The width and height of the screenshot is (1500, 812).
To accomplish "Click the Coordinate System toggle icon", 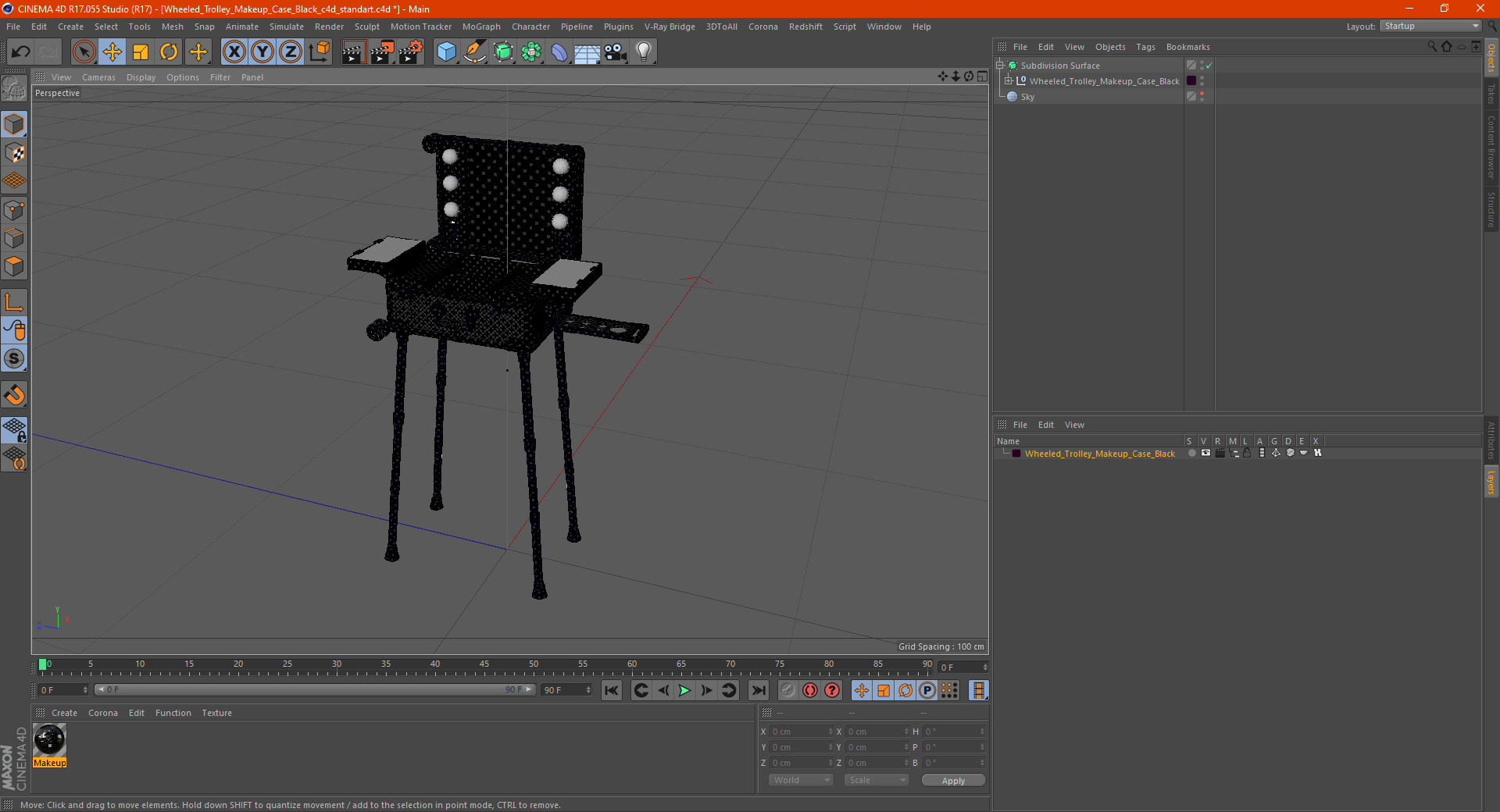I will click(319, 52).
